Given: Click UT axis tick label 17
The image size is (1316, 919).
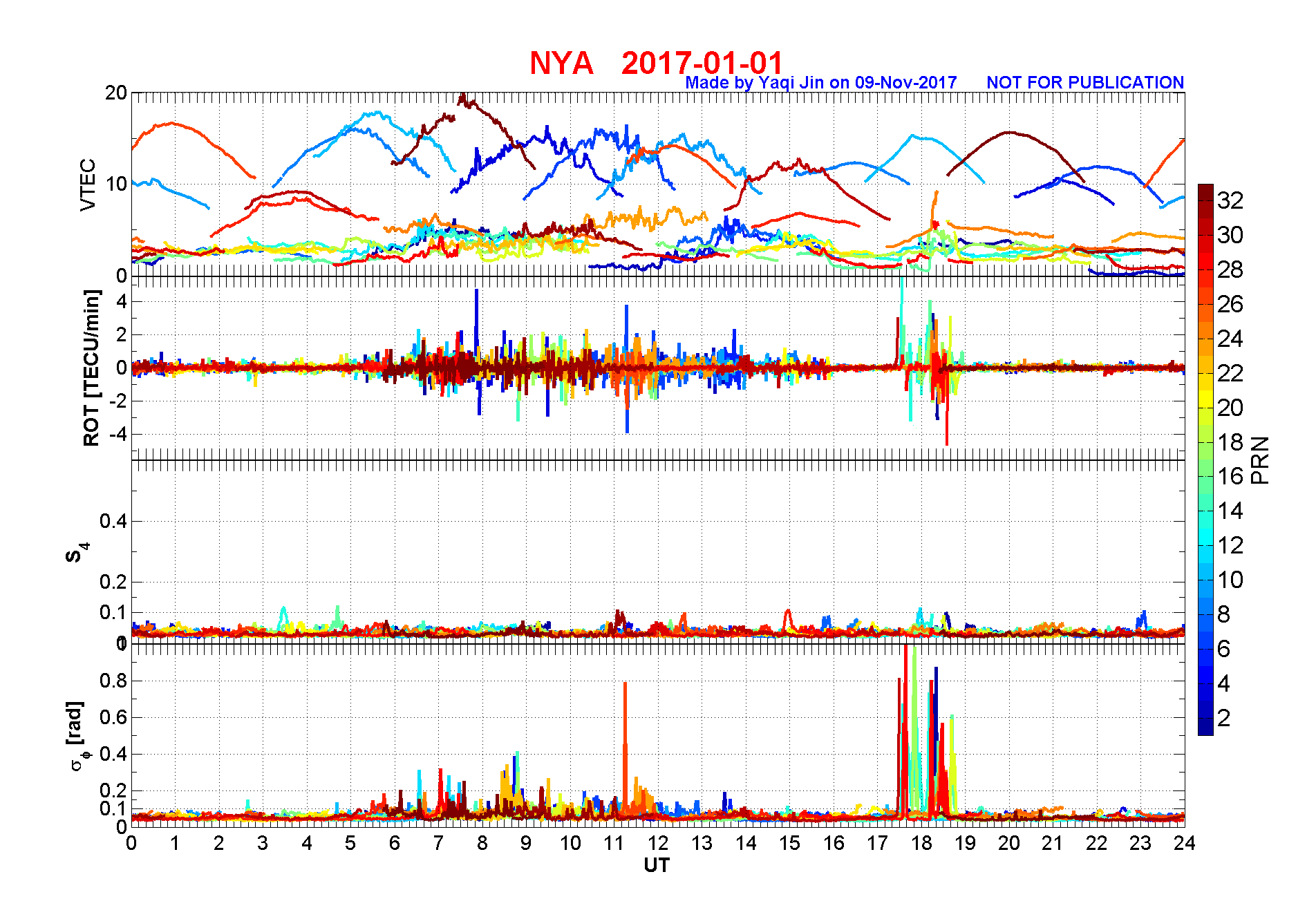Looking at the screenshot, I should coord(877,843).
